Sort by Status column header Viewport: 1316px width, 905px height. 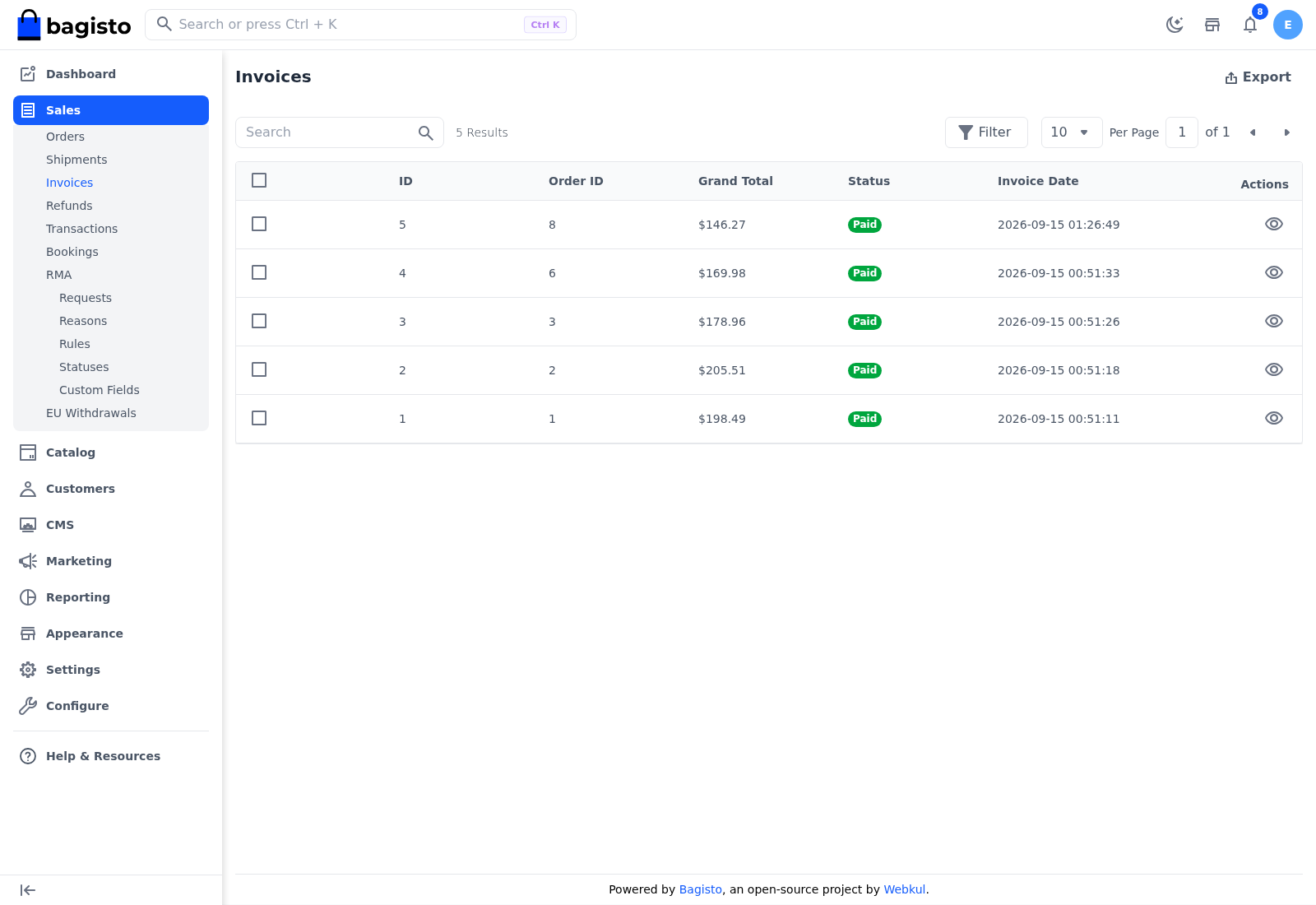[869, 181]
